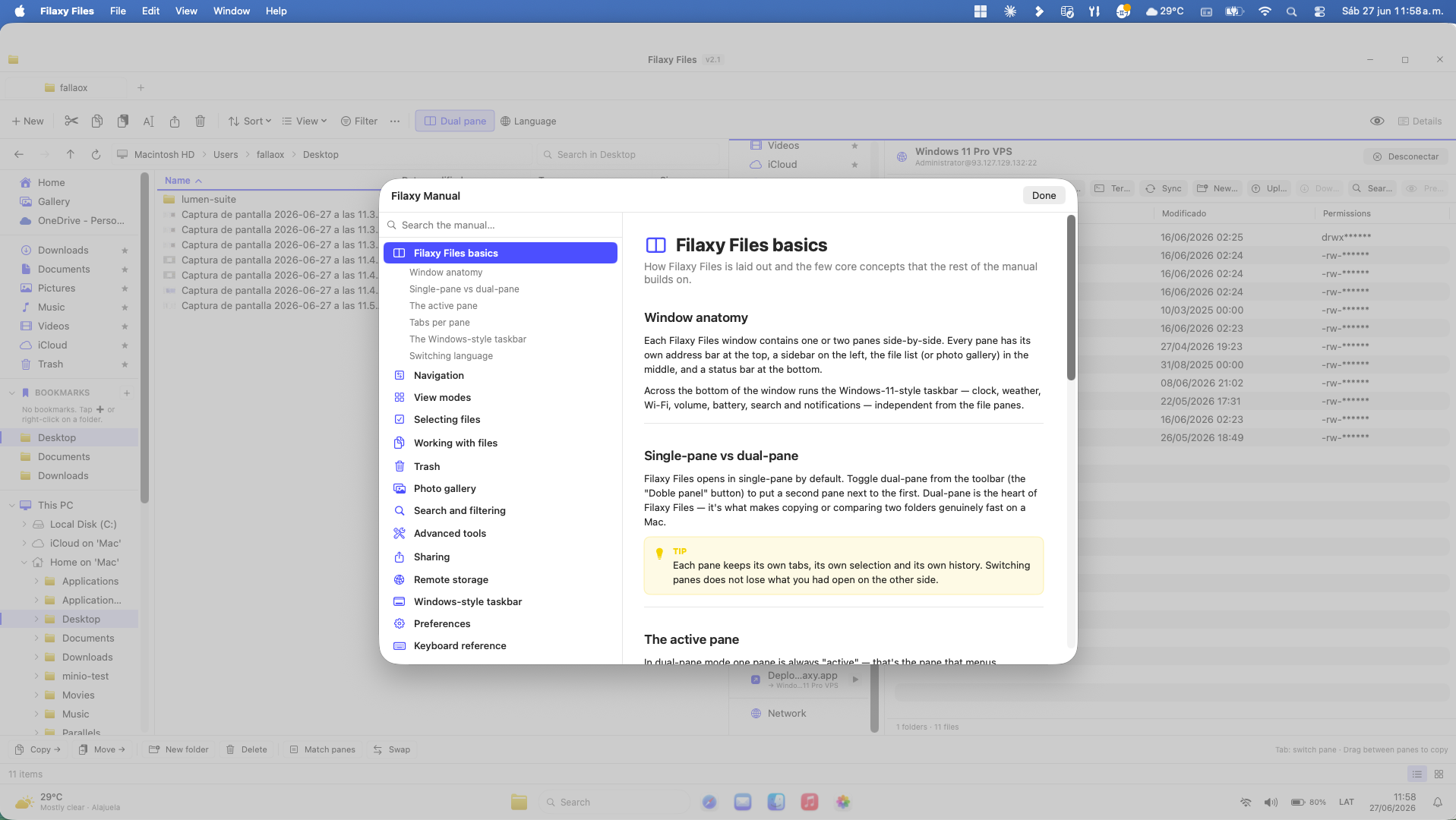Click the manual content scrollbar
The image size is (1456, 820).
click(1071, 298)
